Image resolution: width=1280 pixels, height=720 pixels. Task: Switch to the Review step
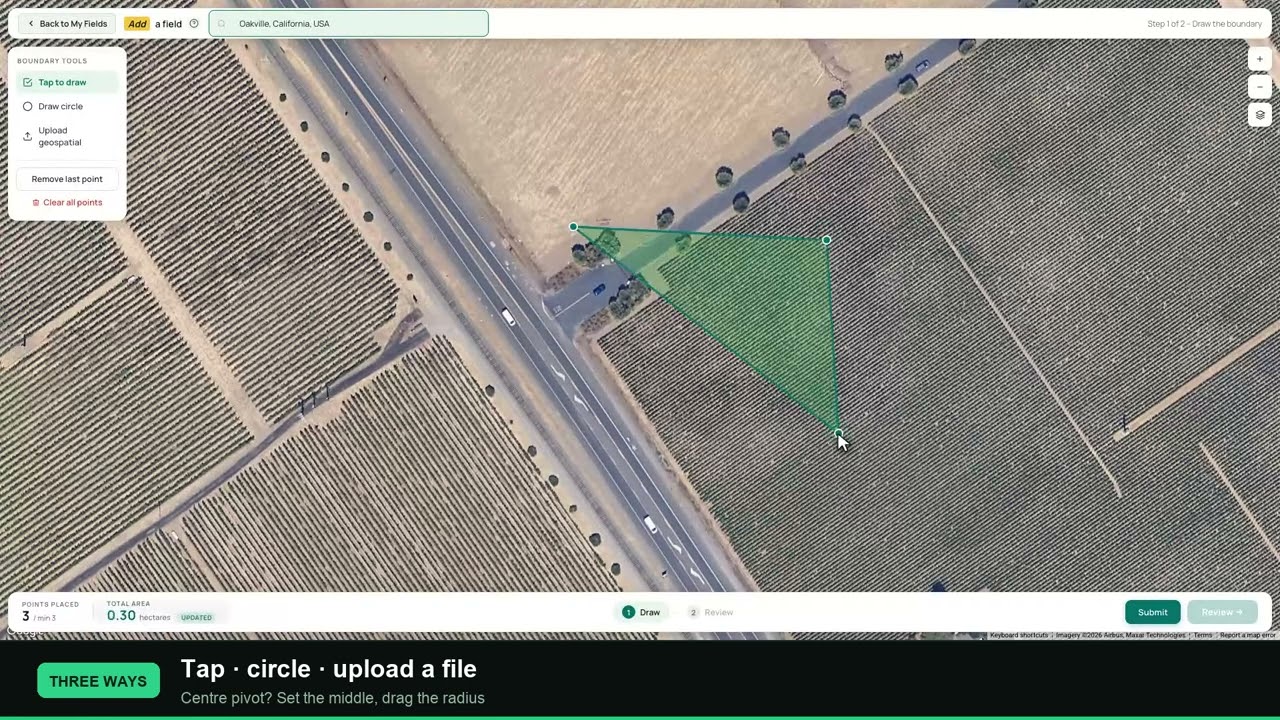tap(711, 612)
